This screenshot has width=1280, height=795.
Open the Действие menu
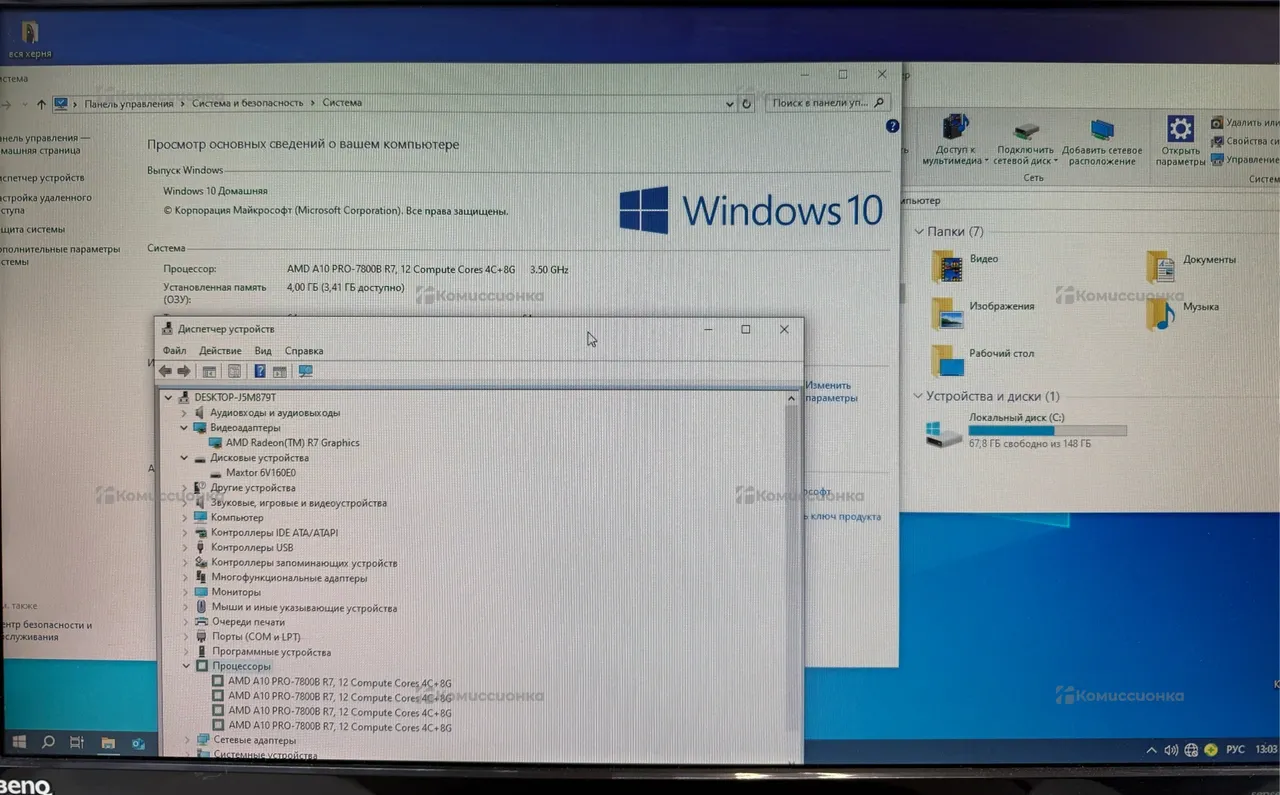(220, 351)
